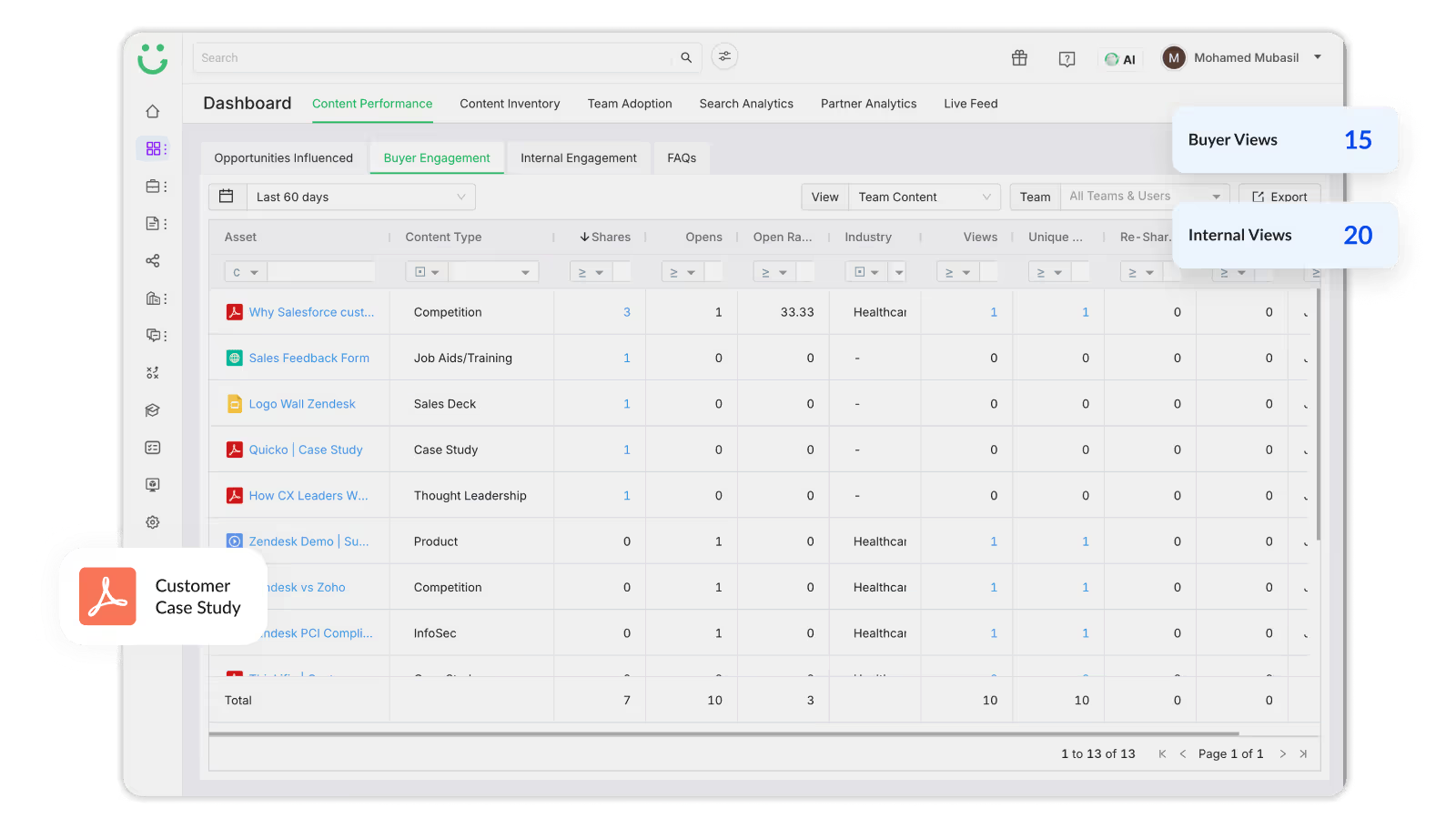Open the graduation cap learning icon

click(x=153, y=410)
